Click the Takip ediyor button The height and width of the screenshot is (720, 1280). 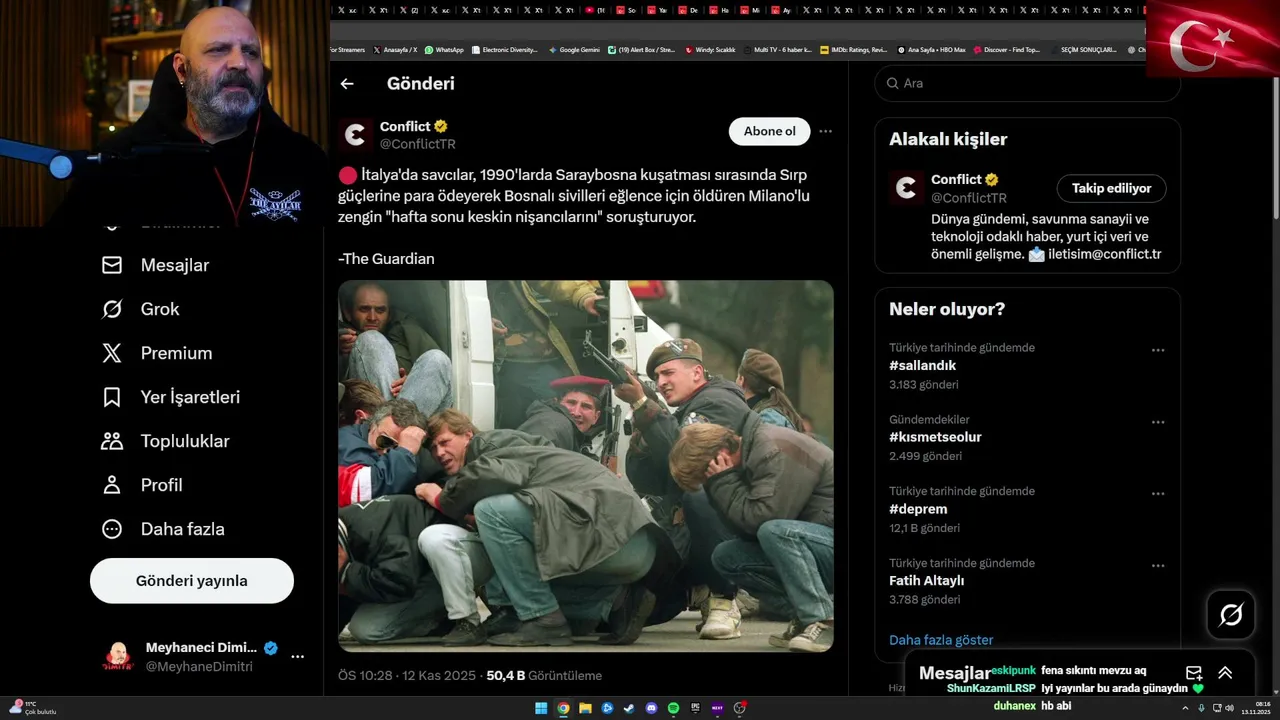pos(1111,188)
